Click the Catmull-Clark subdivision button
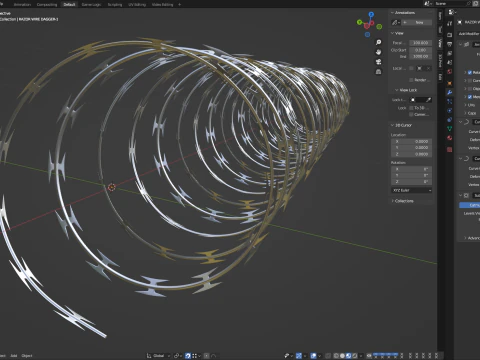480x360 pixels. [470, 205]
